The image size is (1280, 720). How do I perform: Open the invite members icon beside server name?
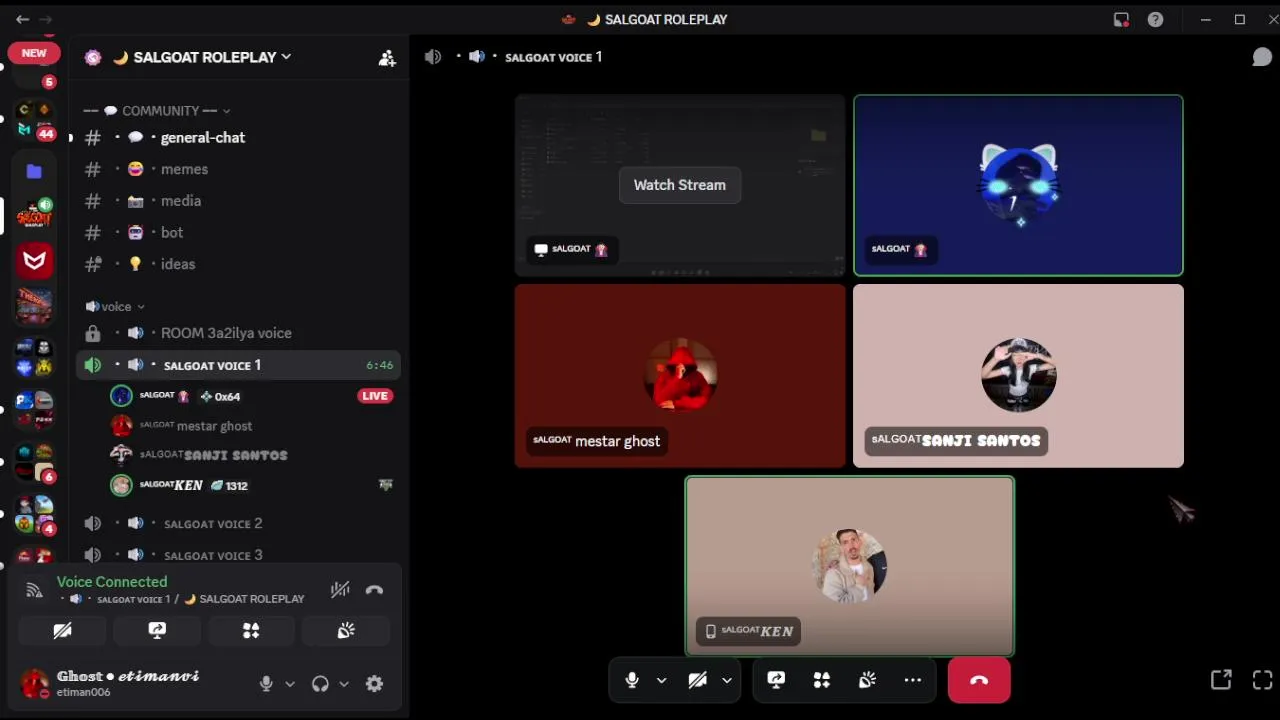[387, 58]
